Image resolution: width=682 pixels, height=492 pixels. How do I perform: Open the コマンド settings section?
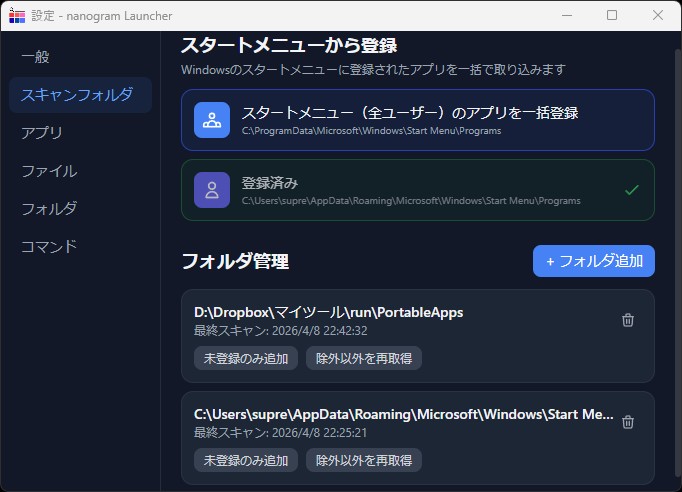tap(49, 247)
